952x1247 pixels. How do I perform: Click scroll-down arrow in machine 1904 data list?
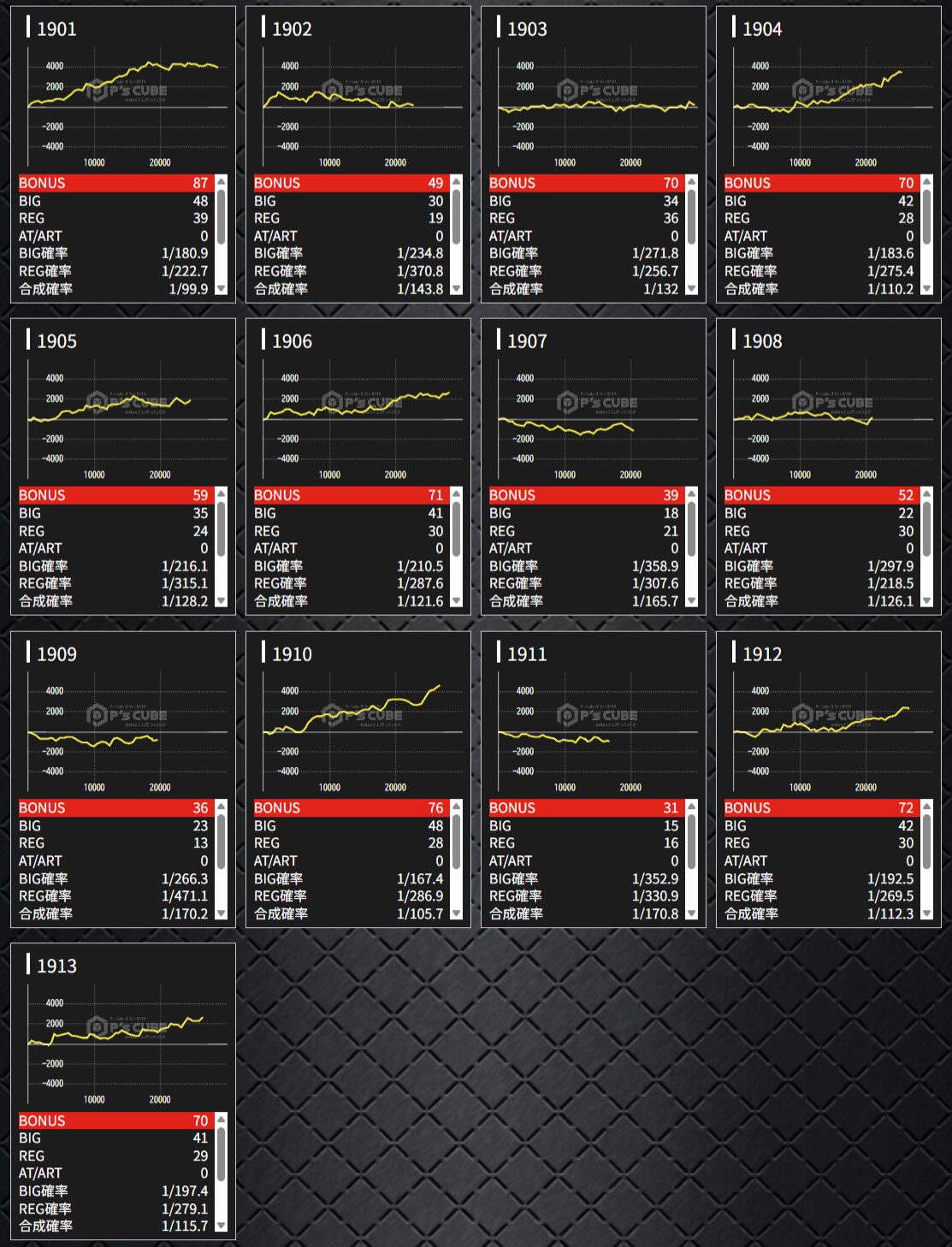(x=927, y=289)
